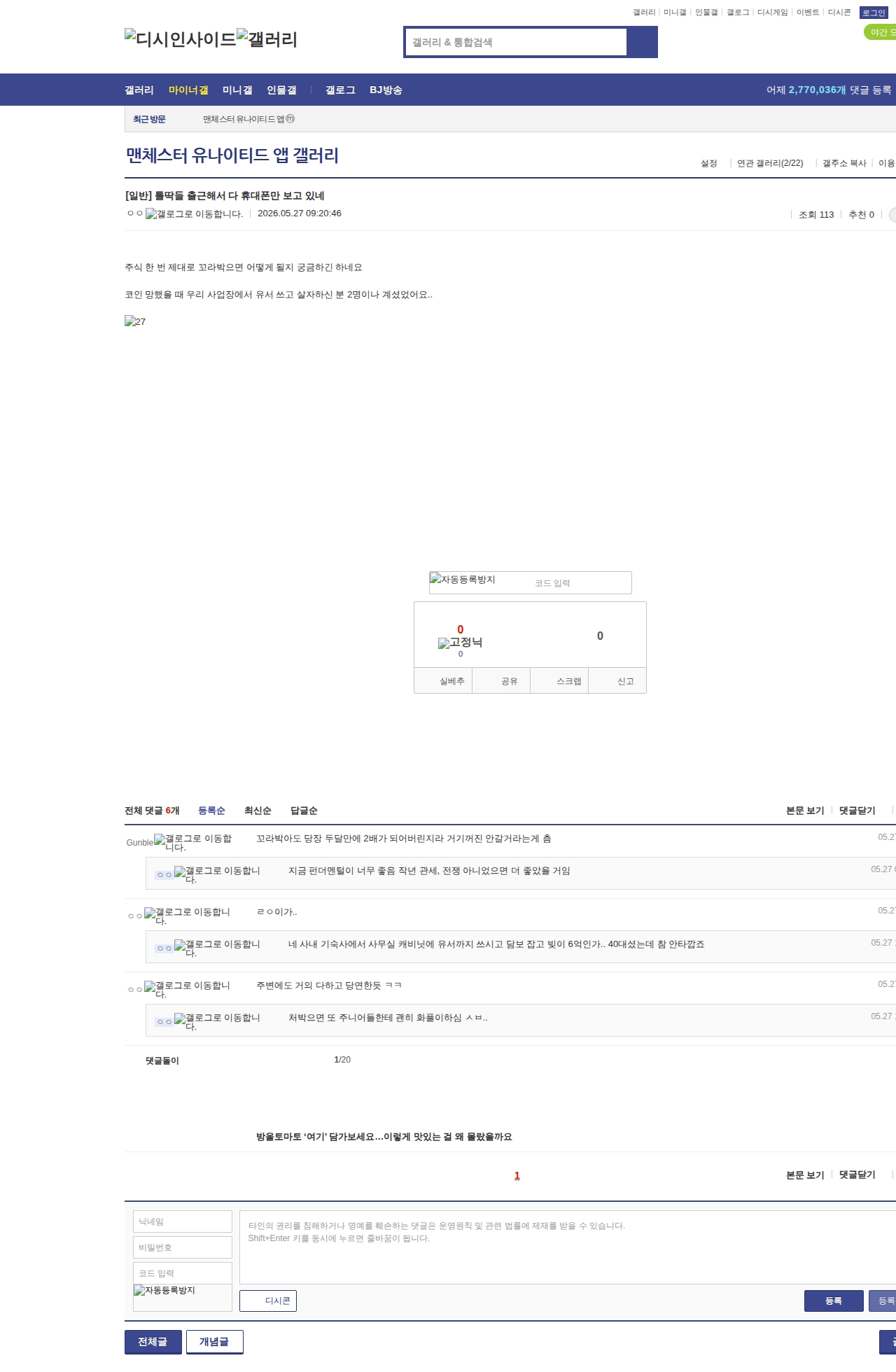Click the 갤러리 logo image beside 디시인사이드
Screen dimensions: 896x1372
pyautogui.click(x=267, y=38)
